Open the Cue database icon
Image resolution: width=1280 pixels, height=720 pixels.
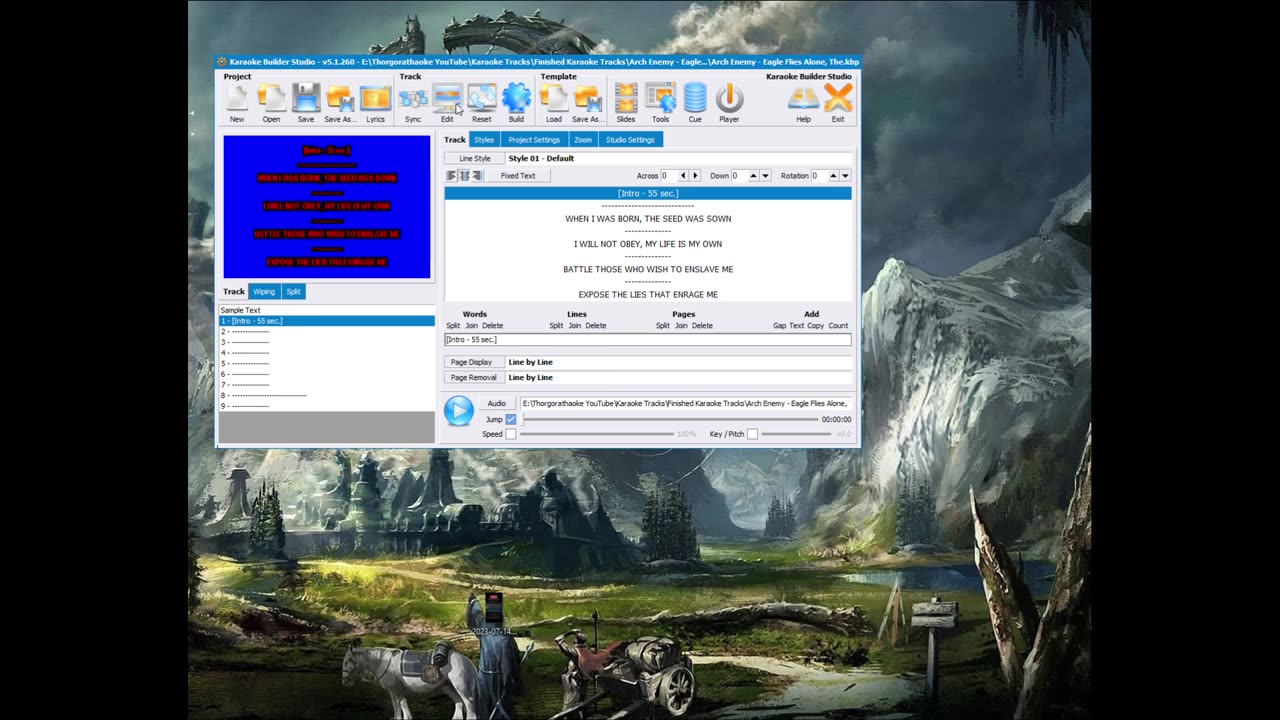(x=695, y=98)
